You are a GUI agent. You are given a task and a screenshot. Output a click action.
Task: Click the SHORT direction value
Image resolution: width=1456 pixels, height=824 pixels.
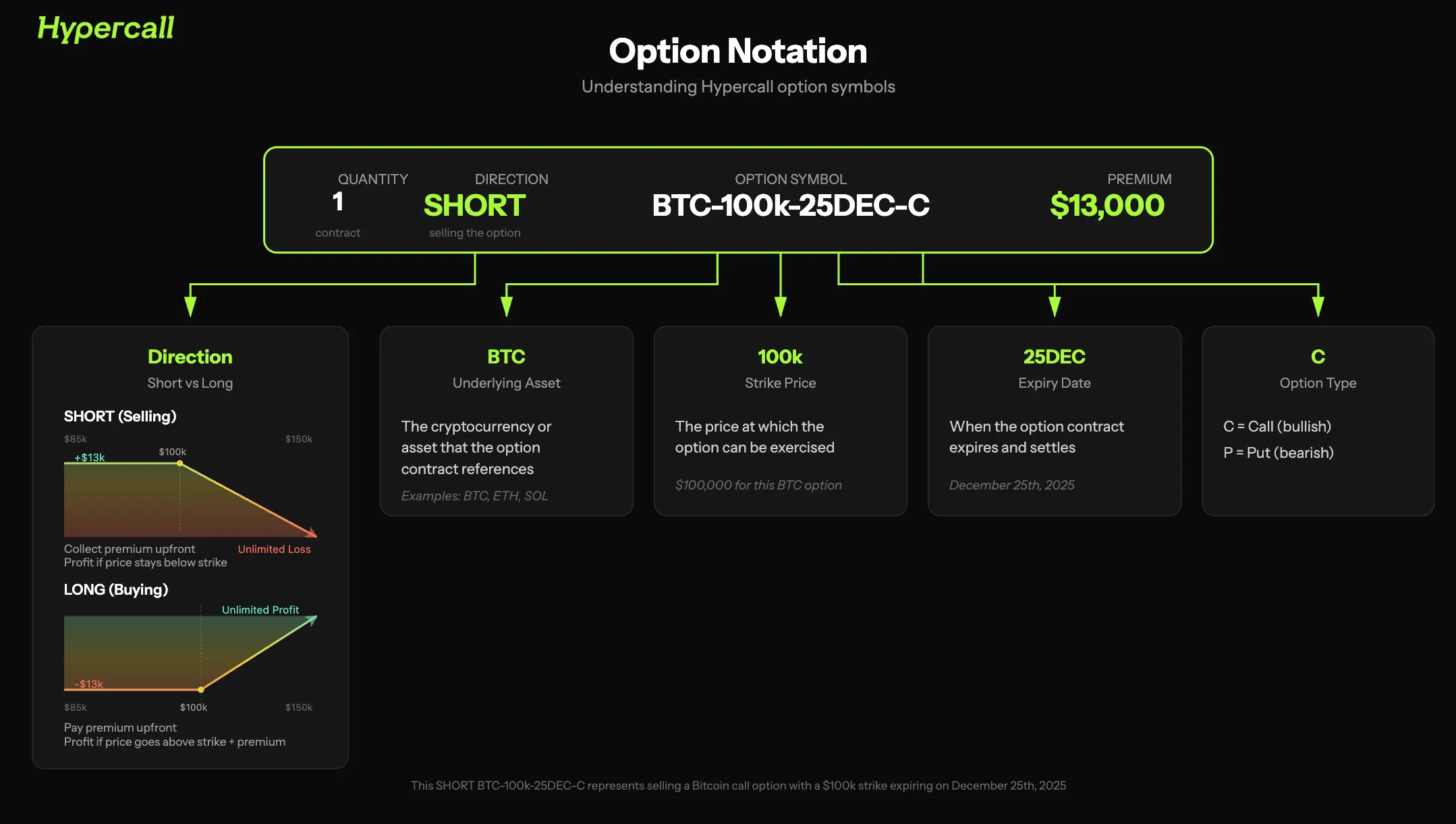pyautogui.click(x=474, y=205)
